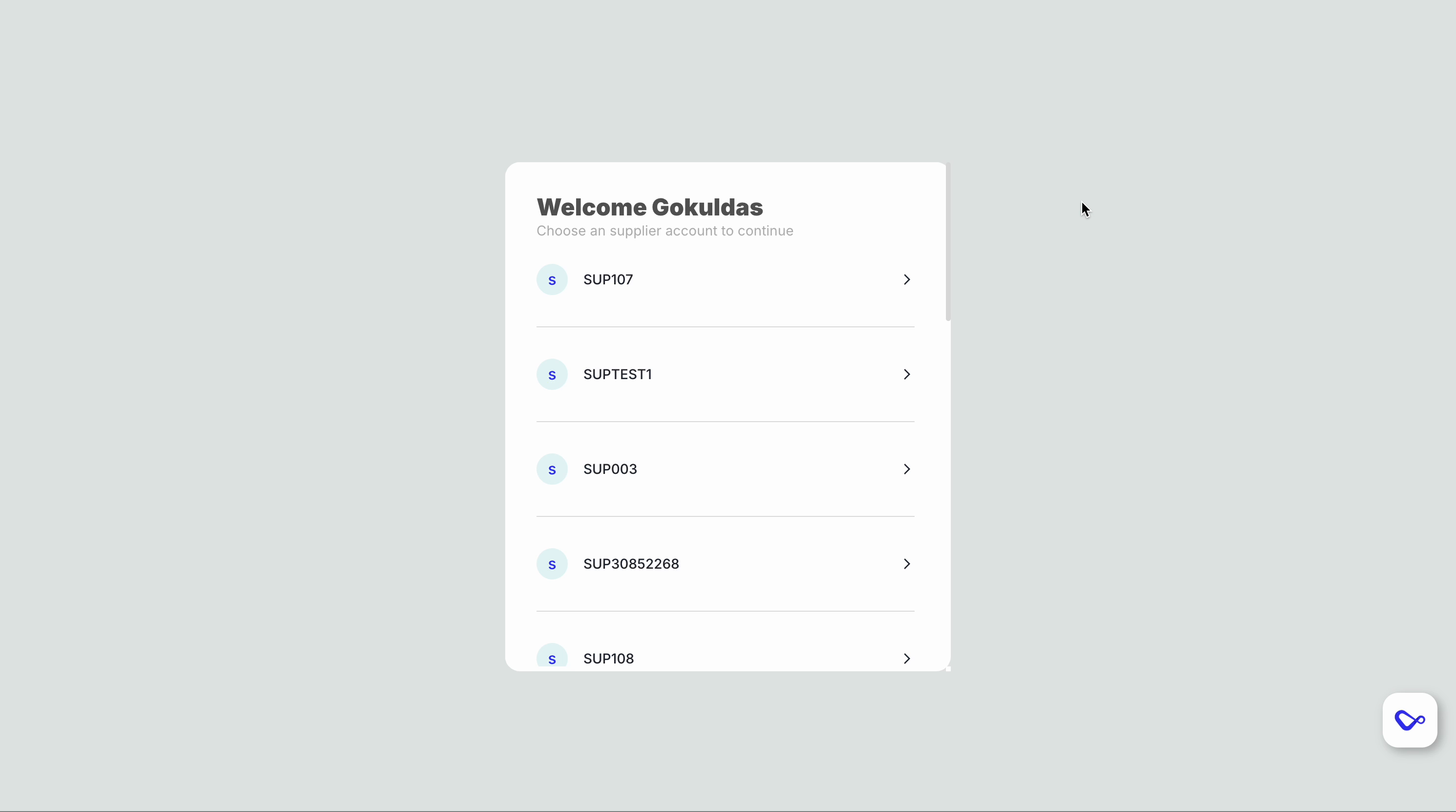This screenshot has width=1456, height=812.
Task: Click the S avatar icon next to SUP108
Action: tap(552, 658)
